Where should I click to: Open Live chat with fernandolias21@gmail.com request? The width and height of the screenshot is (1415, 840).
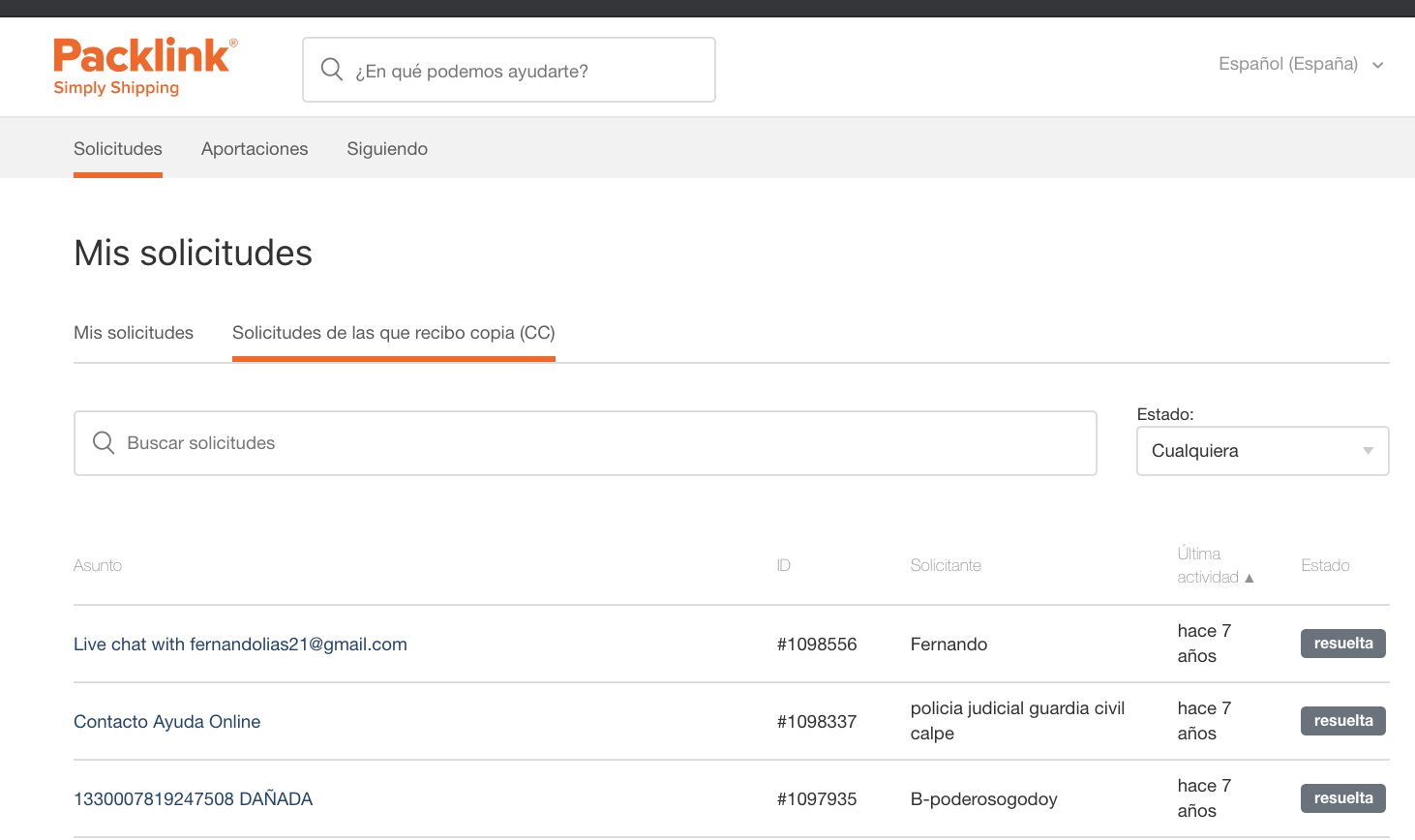click(240, 645)
